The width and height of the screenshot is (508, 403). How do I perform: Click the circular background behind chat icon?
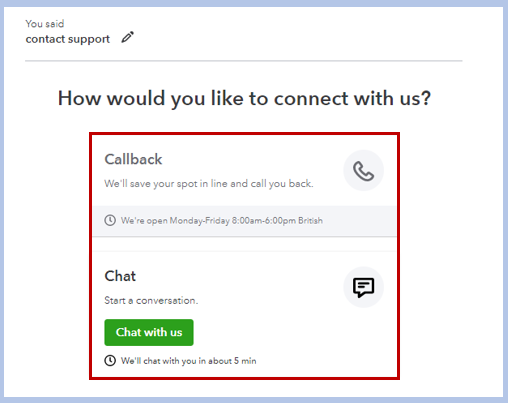tap(363, 287)
